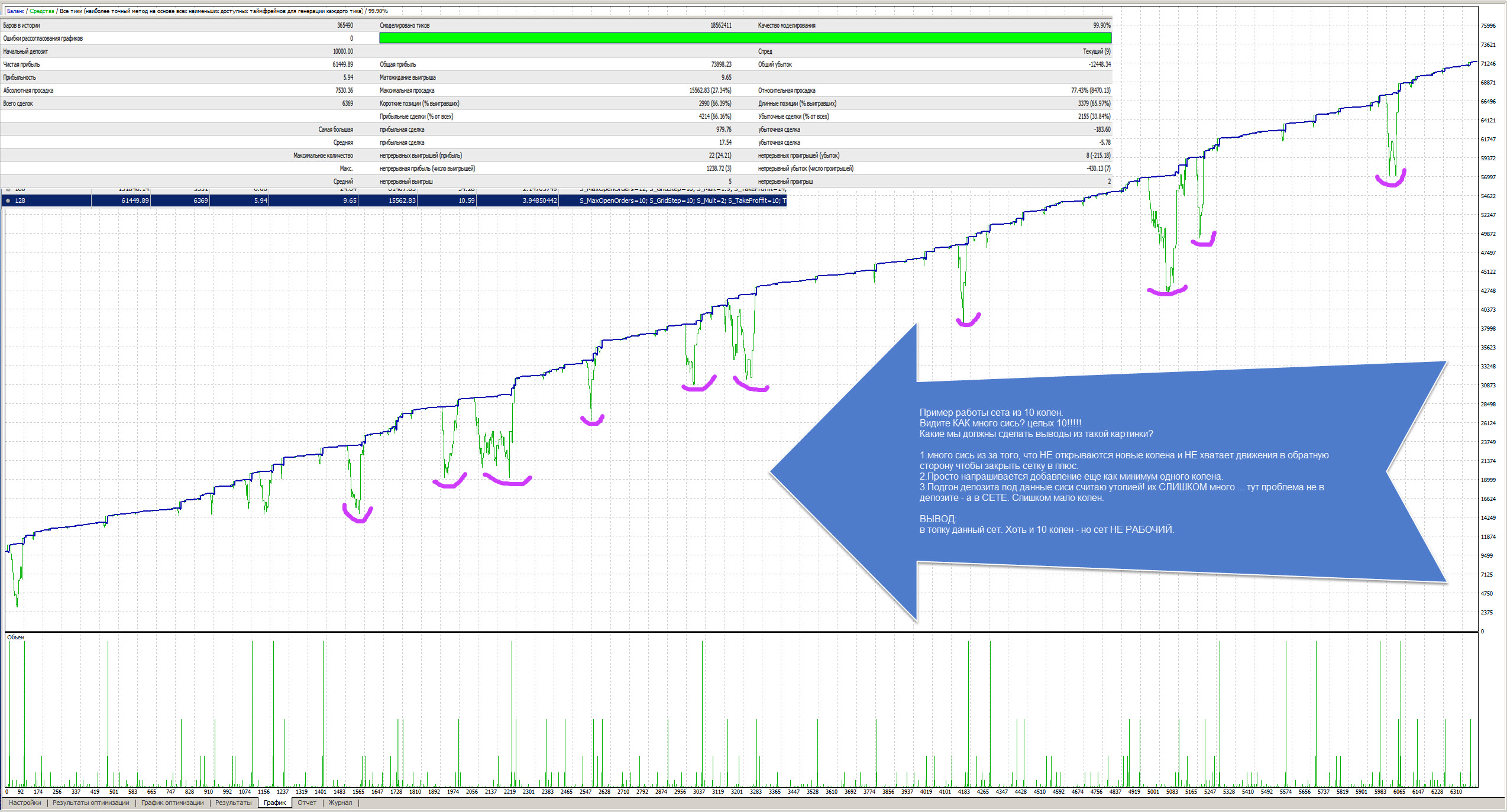
Task: Switch to the Результаты tab
Action: pyautogui.click(x=233, y=803)
